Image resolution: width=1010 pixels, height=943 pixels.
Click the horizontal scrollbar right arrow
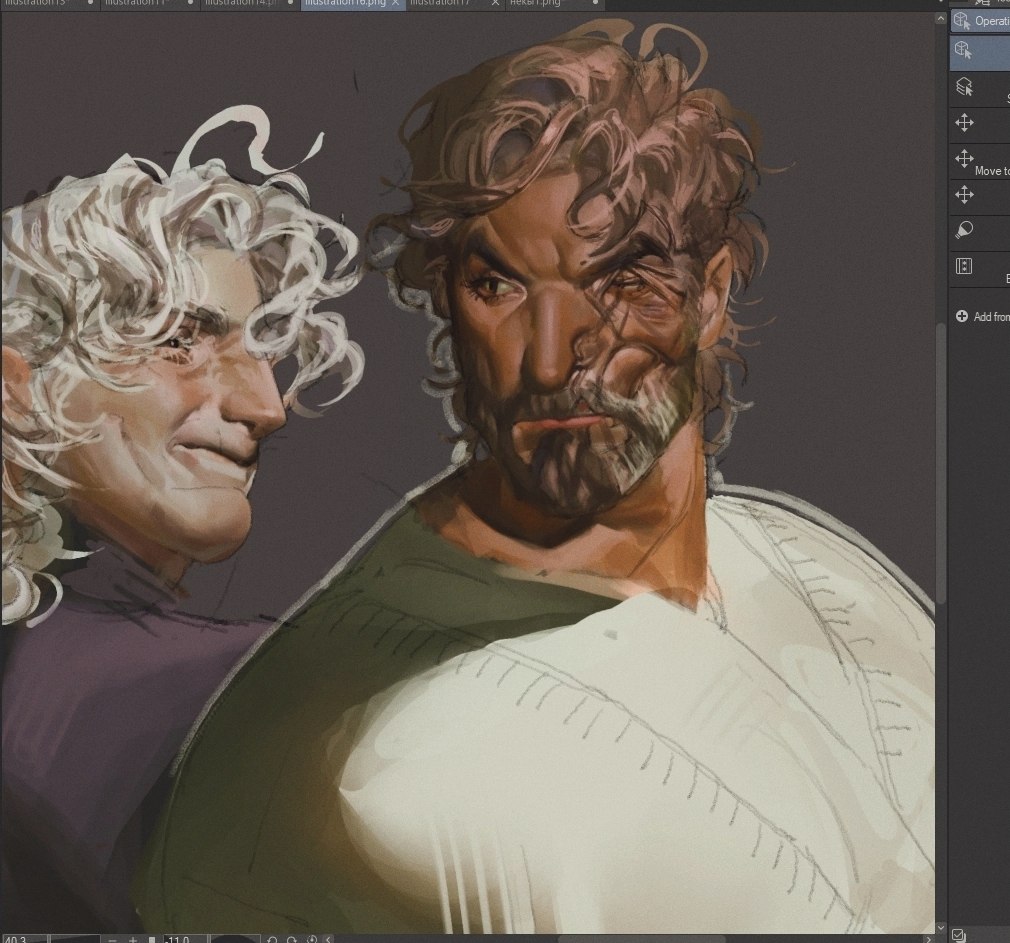(x=928, y=939)
